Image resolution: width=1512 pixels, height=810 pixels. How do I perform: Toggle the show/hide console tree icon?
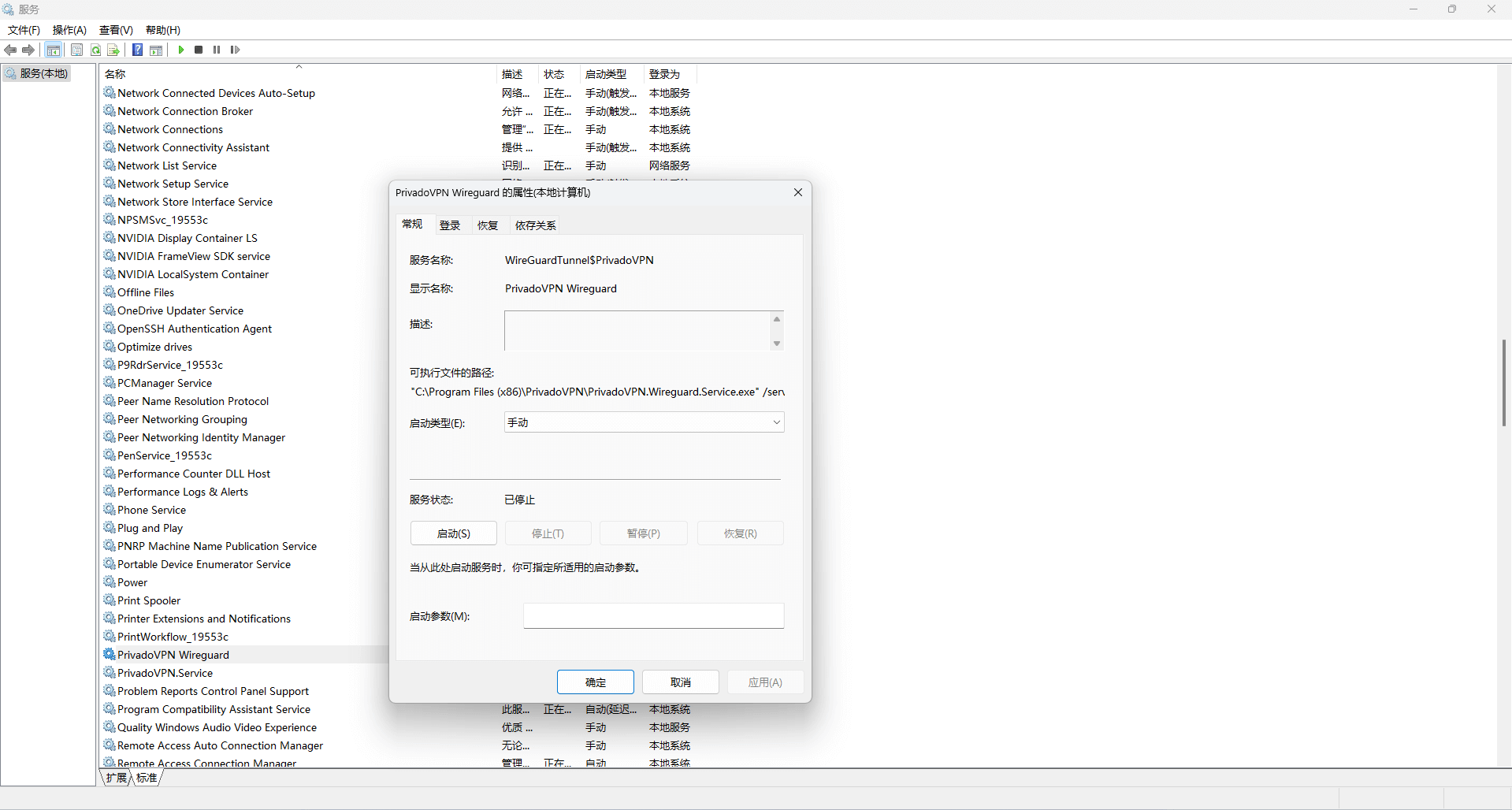coord(53,50)
